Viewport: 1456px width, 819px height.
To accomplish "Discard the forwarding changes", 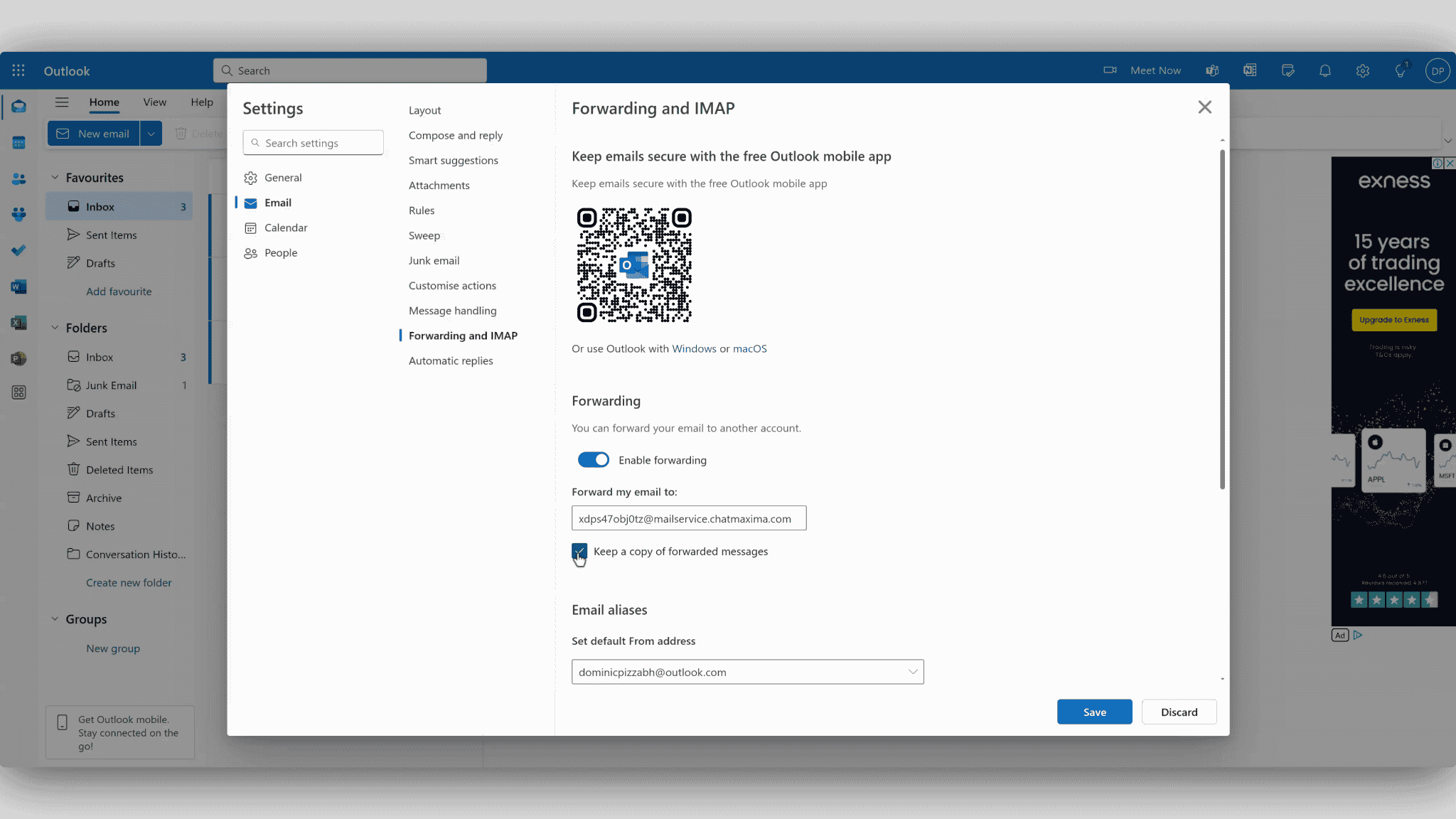I will pos(1179,712).
